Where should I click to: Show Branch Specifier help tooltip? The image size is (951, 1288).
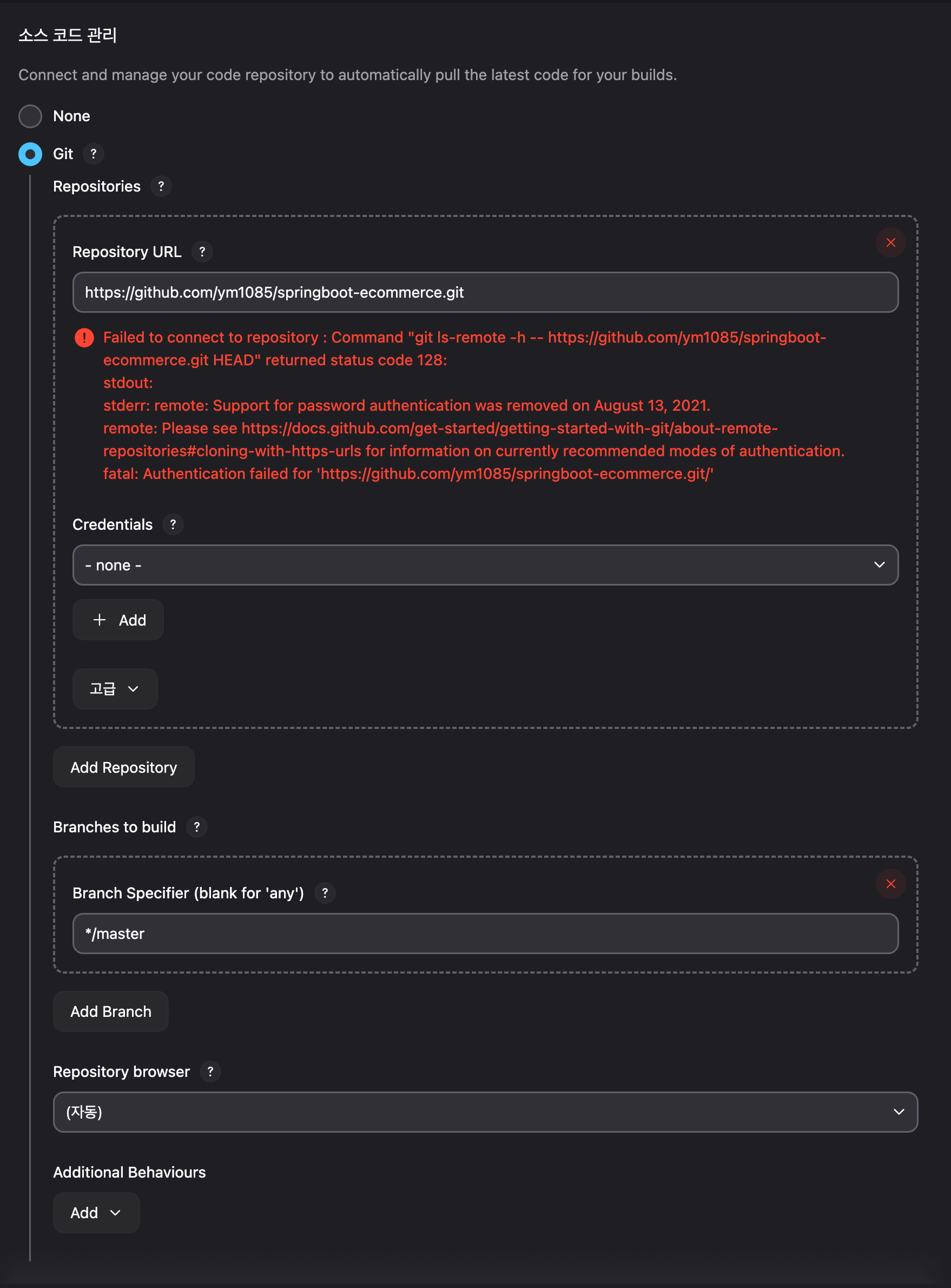point(325,893)
